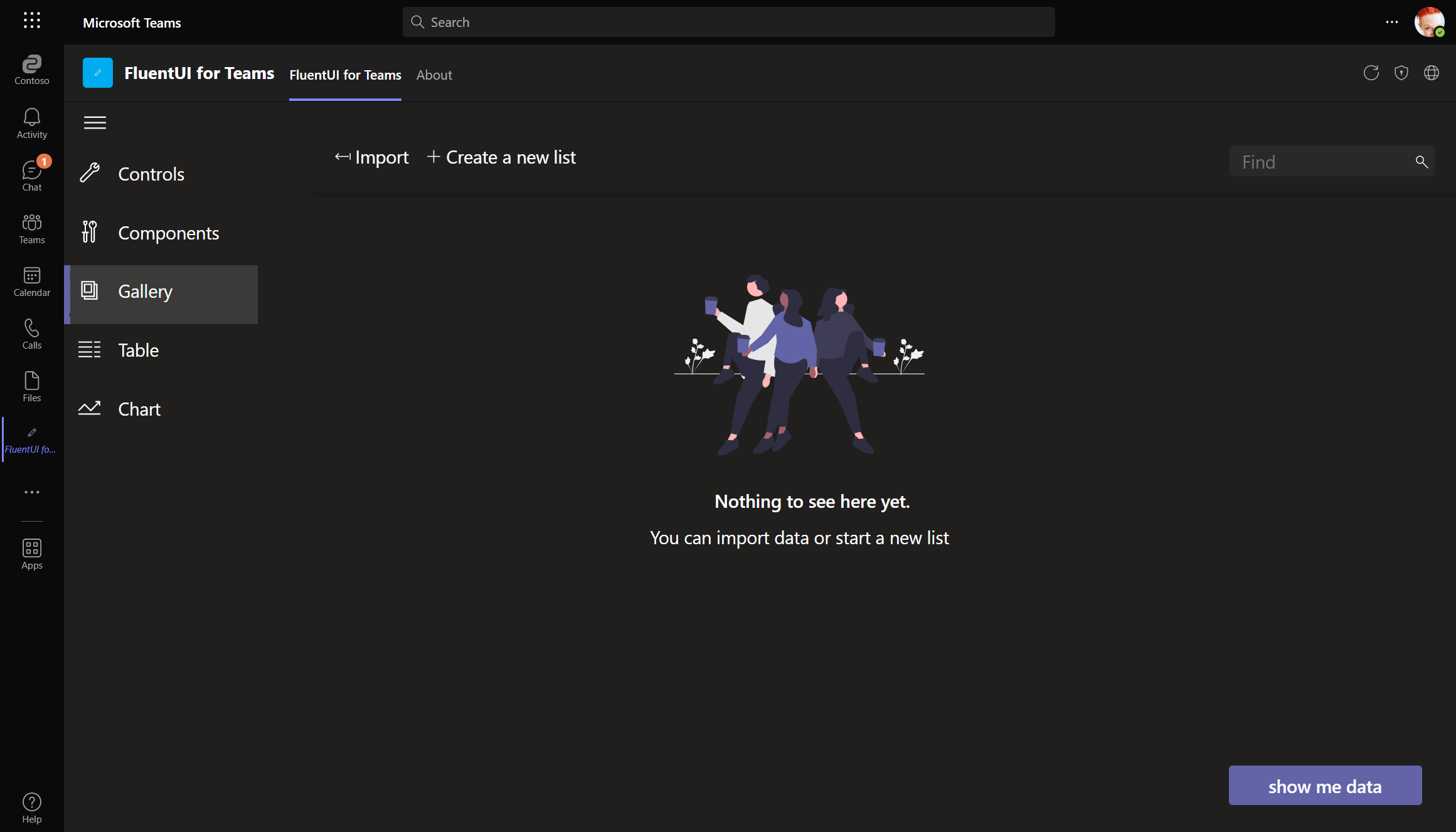Open the Apps section
The height and width of the screenshot is (832, 1456).
tap(31, 552)
